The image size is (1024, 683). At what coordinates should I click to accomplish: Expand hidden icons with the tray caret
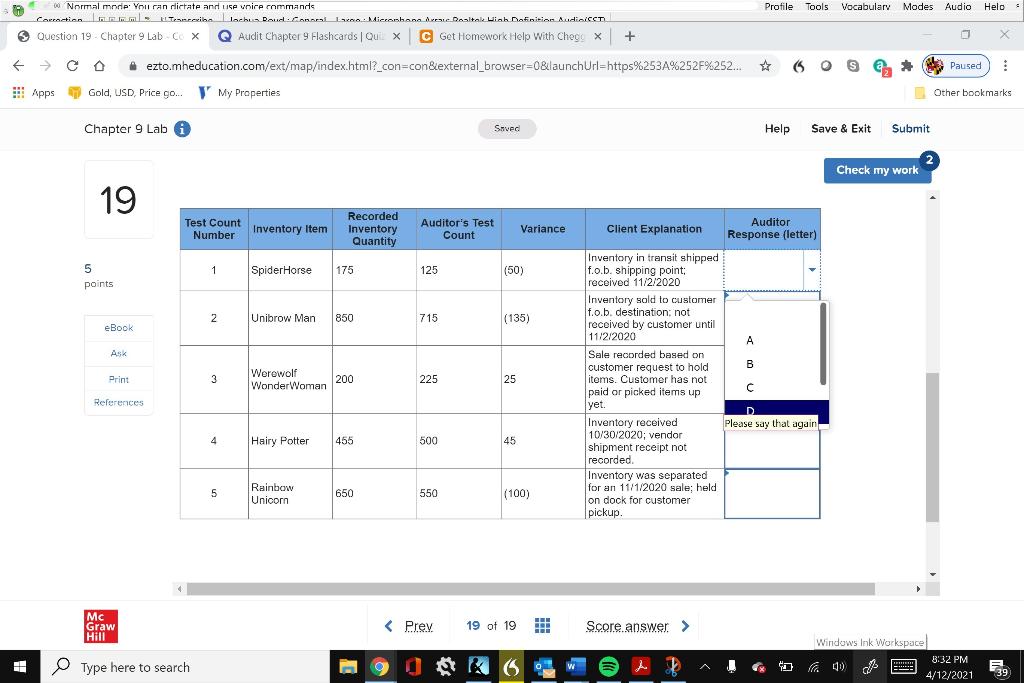click(x=705, y=667)
